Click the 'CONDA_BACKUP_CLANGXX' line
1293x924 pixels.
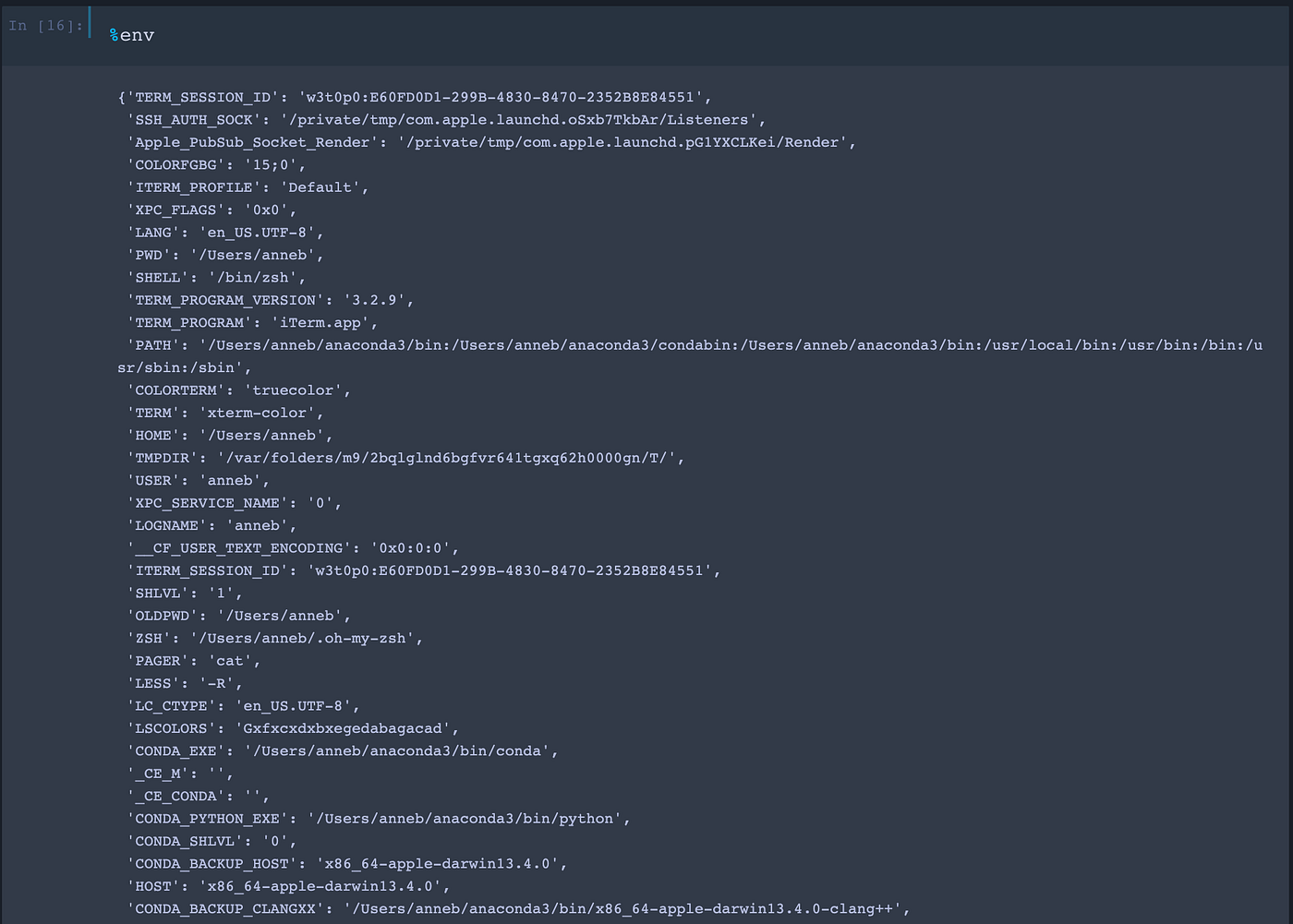pyautogui.click(x=518, y=909)
